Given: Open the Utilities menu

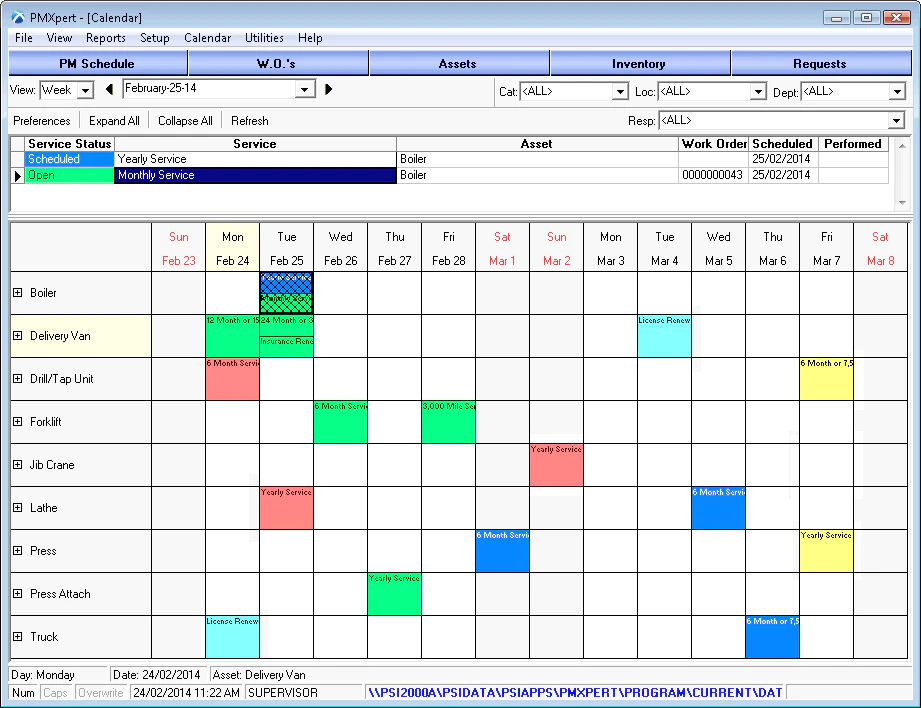Looking at the screenshot, I should 264,38.
